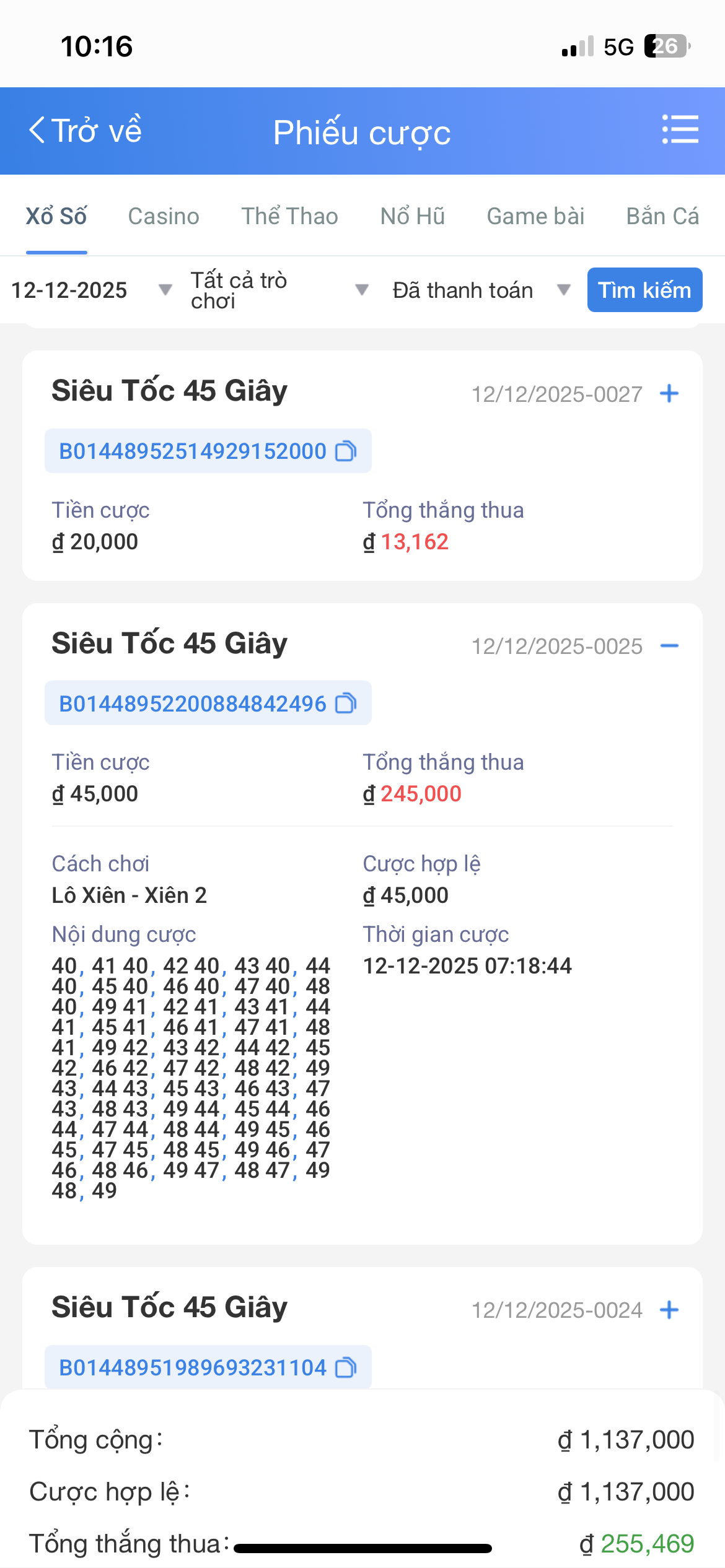The image size is (725, 1568).
Task: Copy bet code ending in 842496
Action: [346, 703]
